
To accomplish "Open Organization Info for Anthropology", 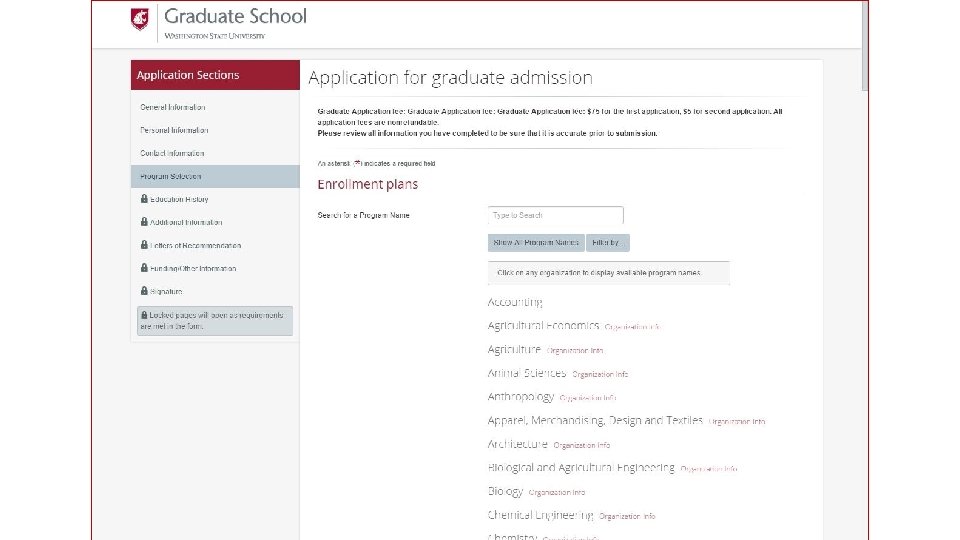I will click(x=588, y=398).
